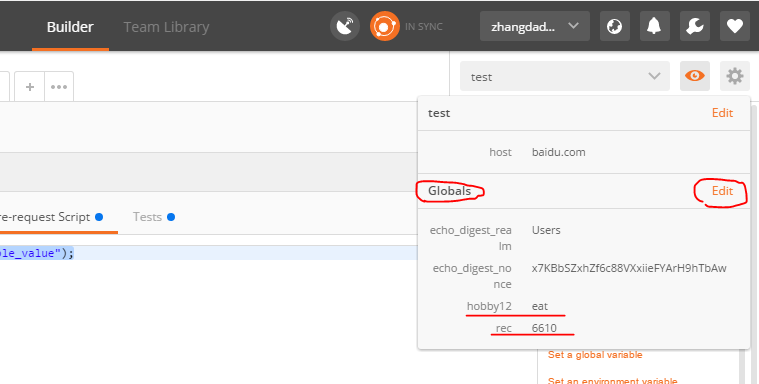Image resolution: width=759 pixels, height=384 pixels.
Task: Click the Set a global variable snippet
Action: pos(595,355)
